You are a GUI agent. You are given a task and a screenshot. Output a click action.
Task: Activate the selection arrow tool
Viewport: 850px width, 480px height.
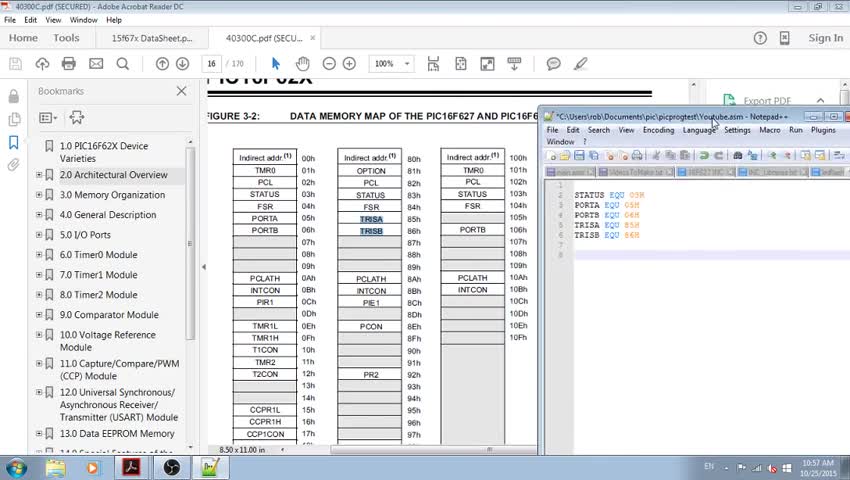point(275,64)
